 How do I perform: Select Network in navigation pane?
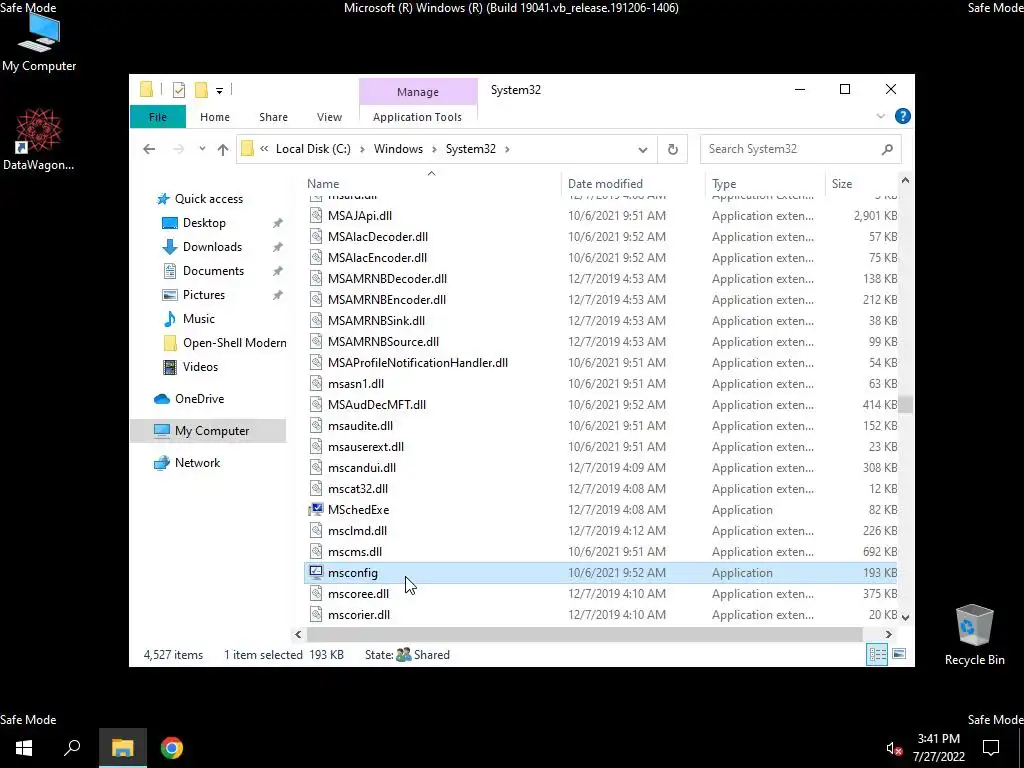197,463
